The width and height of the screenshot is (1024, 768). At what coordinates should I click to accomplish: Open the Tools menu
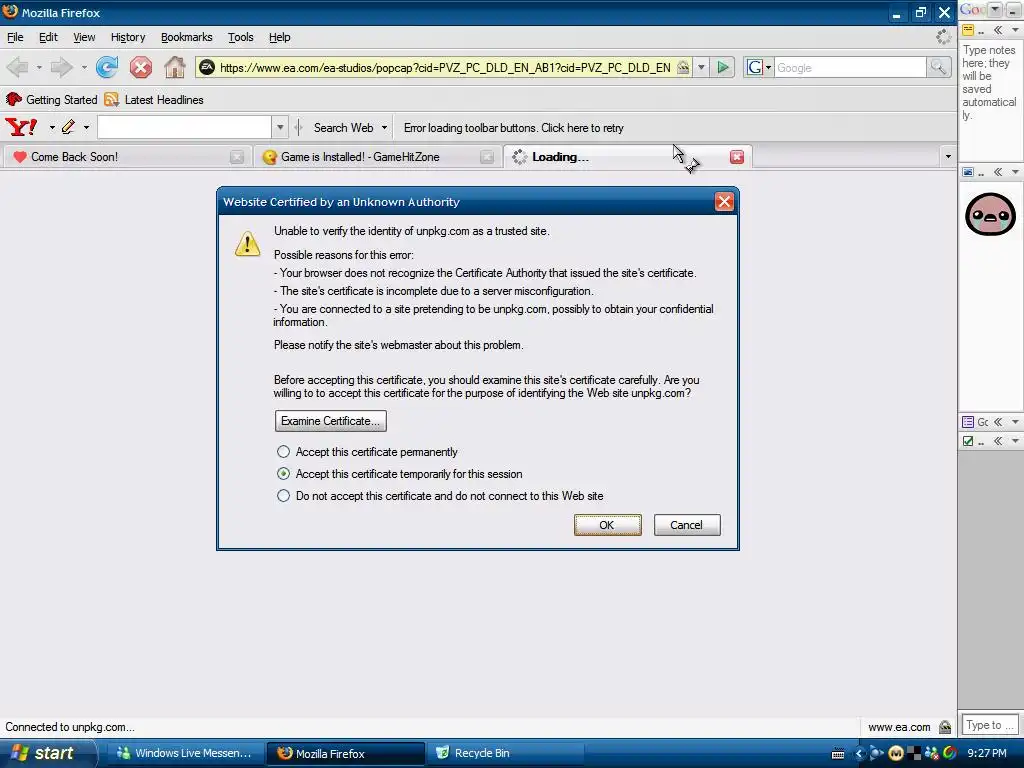(240, 37)
